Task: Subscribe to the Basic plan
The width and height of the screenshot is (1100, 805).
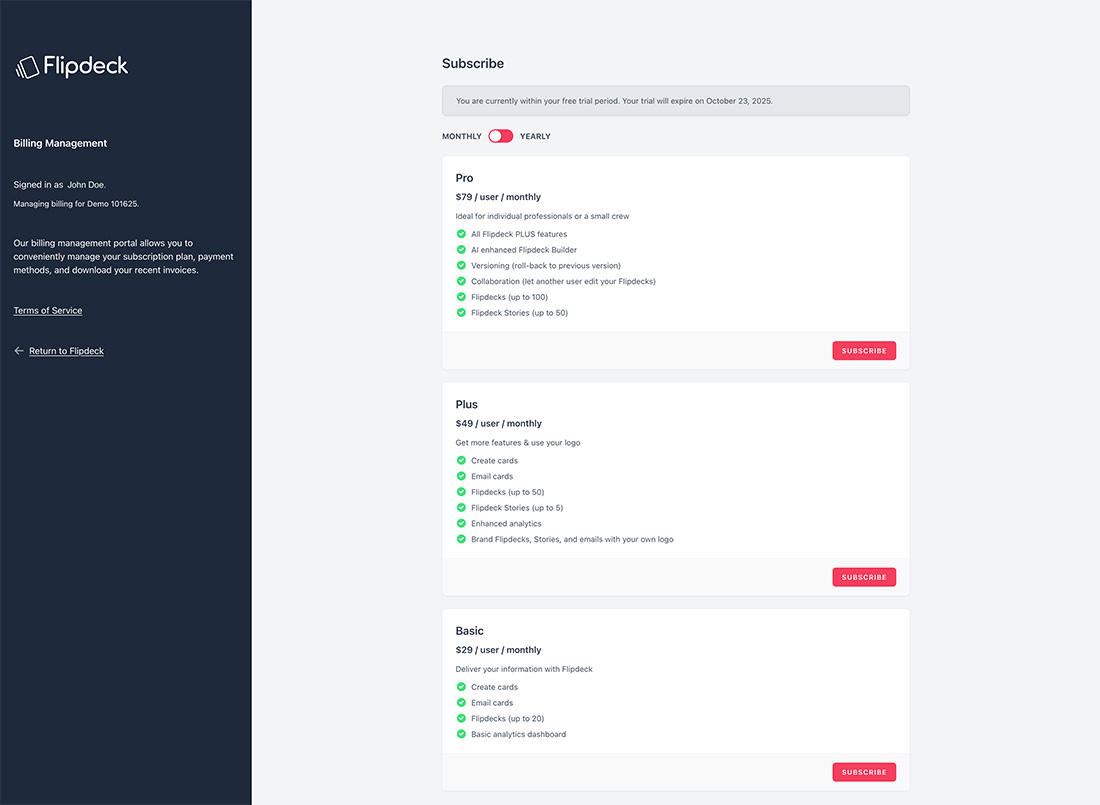Action: click(863, 771)
